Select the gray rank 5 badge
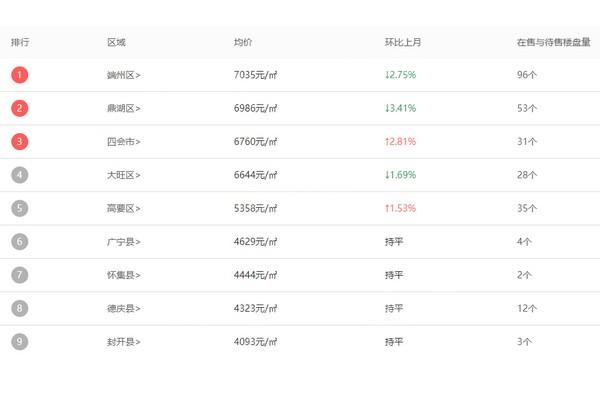This screenshot has height=400, width=600. tap(20, 208)
